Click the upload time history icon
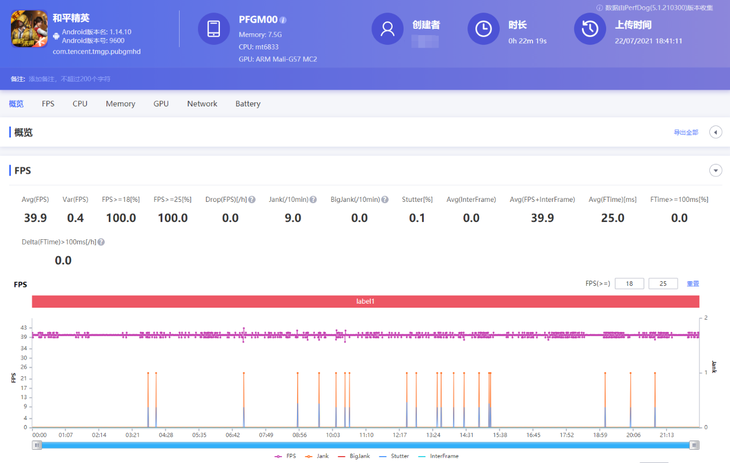 coord(590,29)
